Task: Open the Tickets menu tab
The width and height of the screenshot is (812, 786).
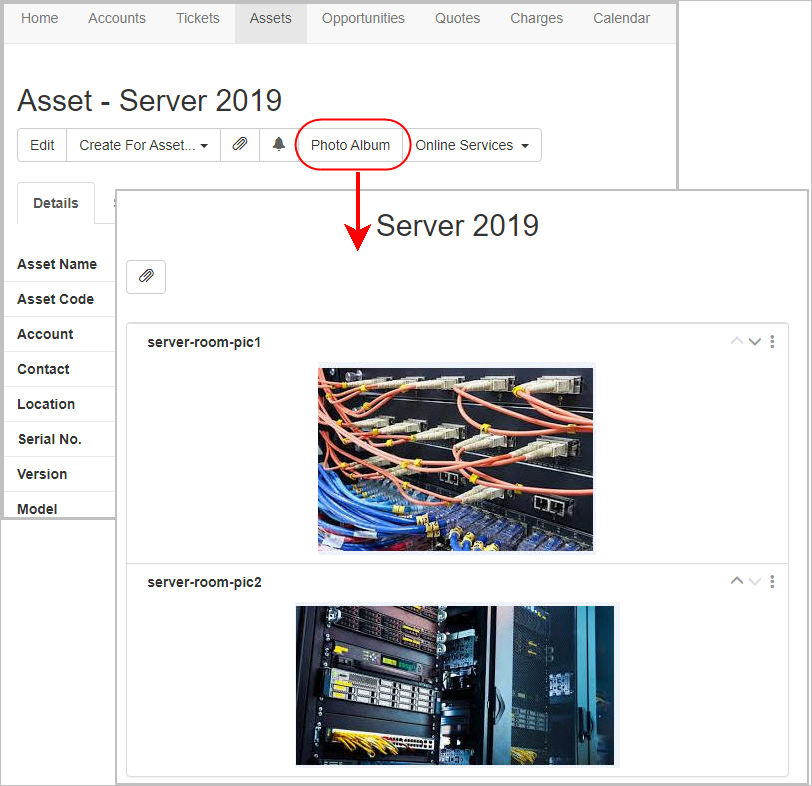Action: pyautogui.click(x=198, y=18)
